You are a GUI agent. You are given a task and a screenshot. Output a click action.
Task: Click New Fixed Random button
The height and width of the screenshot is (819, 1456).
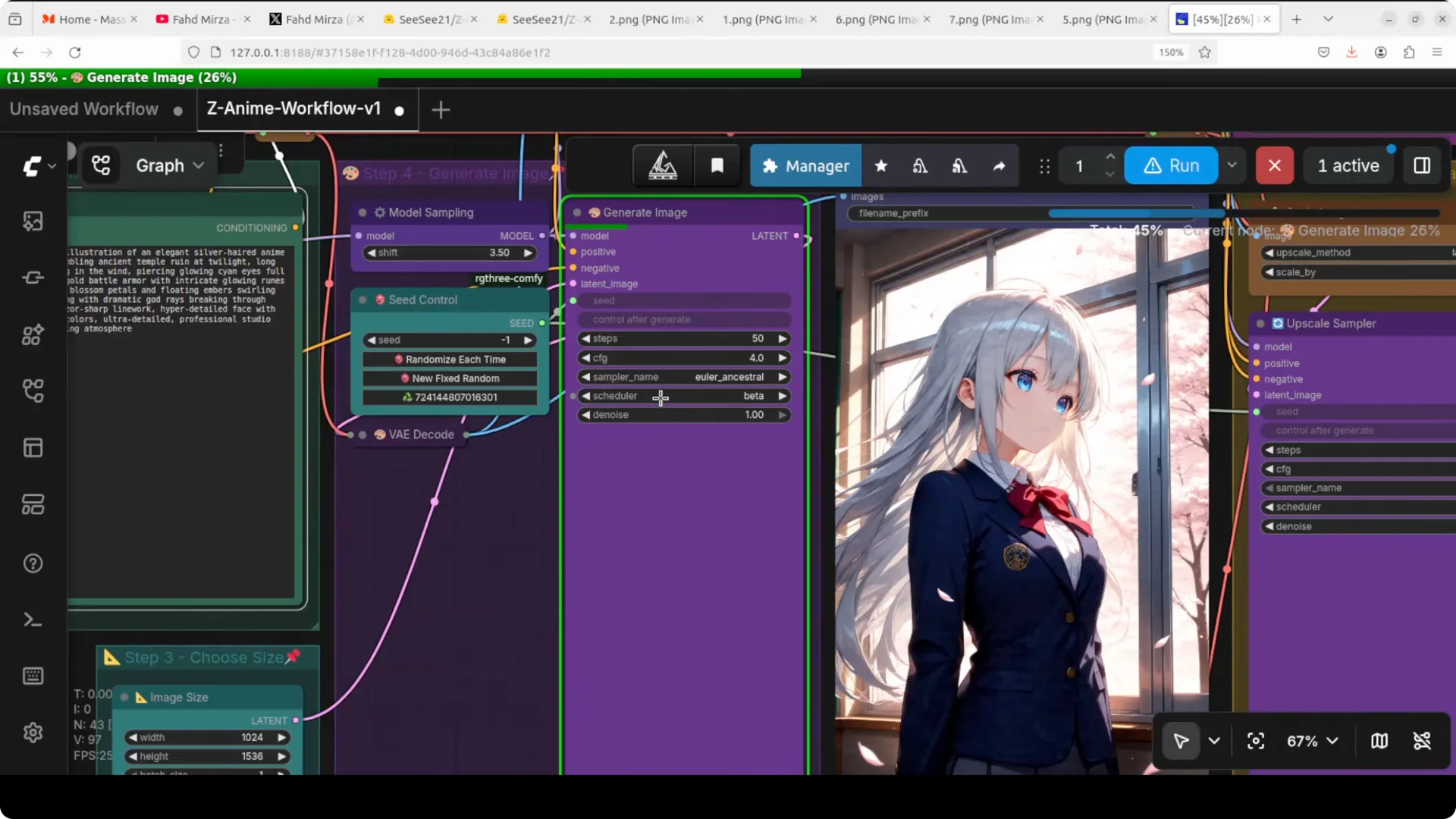point(450,378)
